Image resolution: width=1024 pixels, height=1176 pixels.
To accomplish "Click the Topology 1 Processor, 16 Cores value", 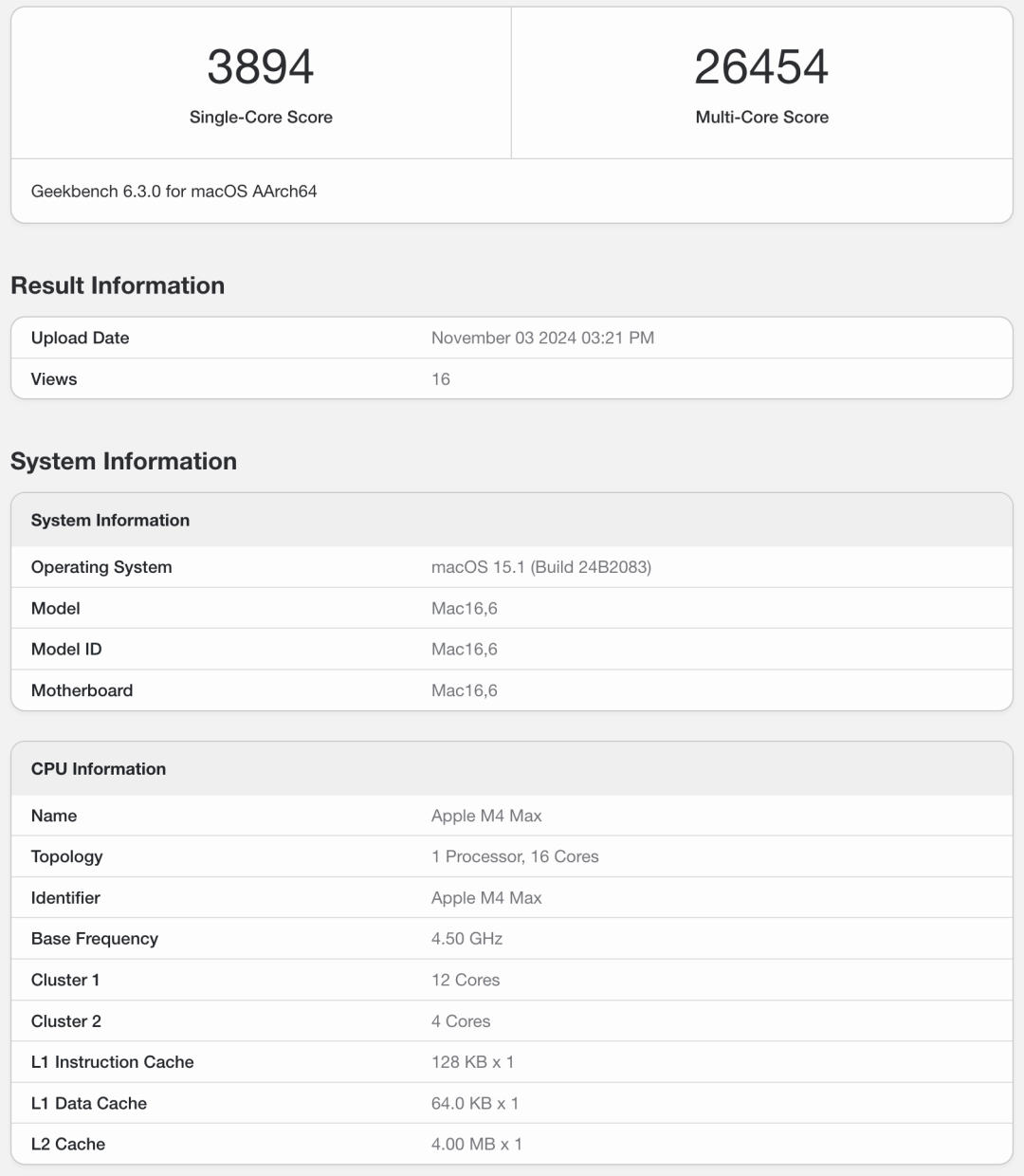I will click(x=515, y=856).
